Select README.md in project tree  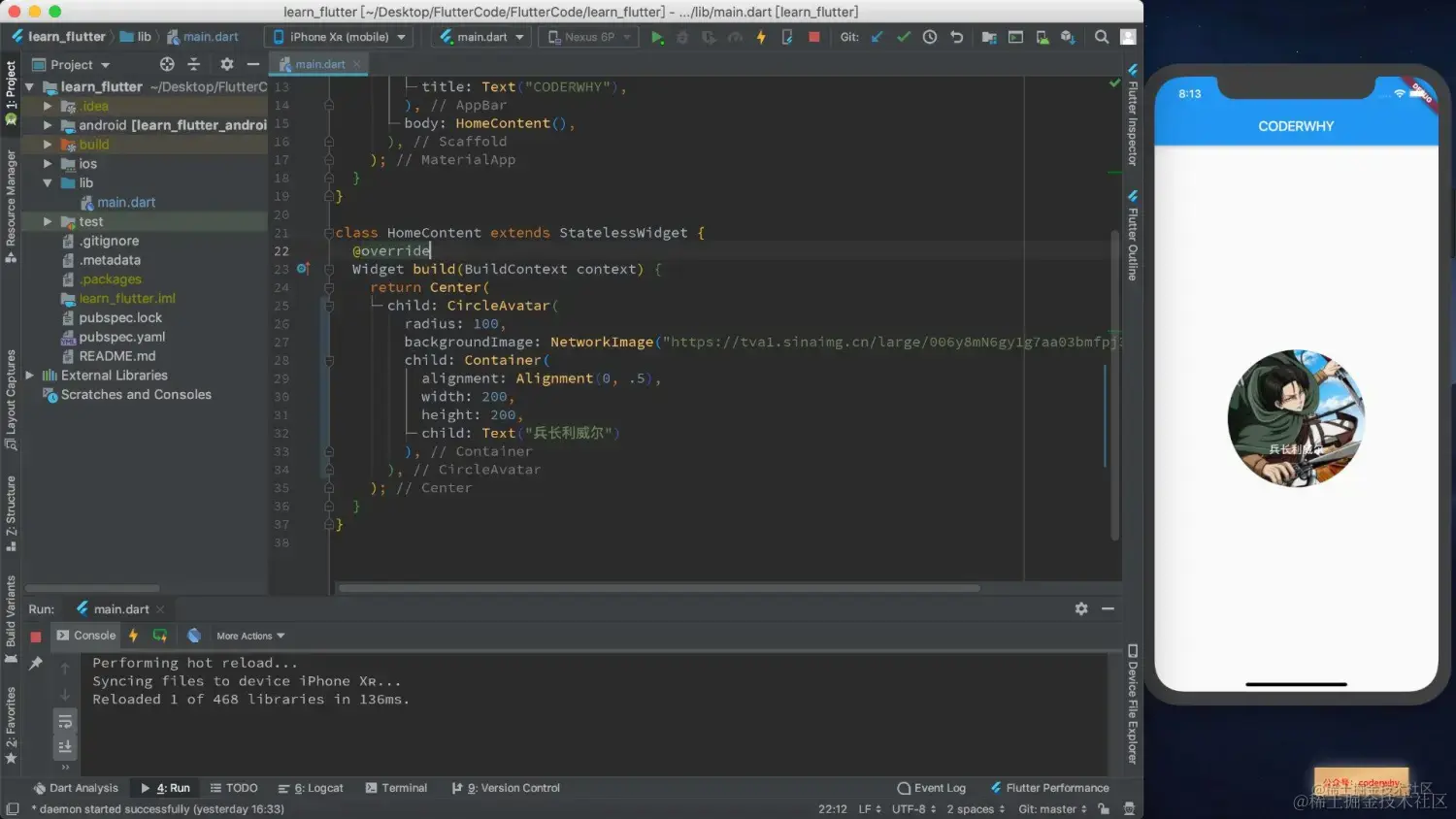click(116, 356)
